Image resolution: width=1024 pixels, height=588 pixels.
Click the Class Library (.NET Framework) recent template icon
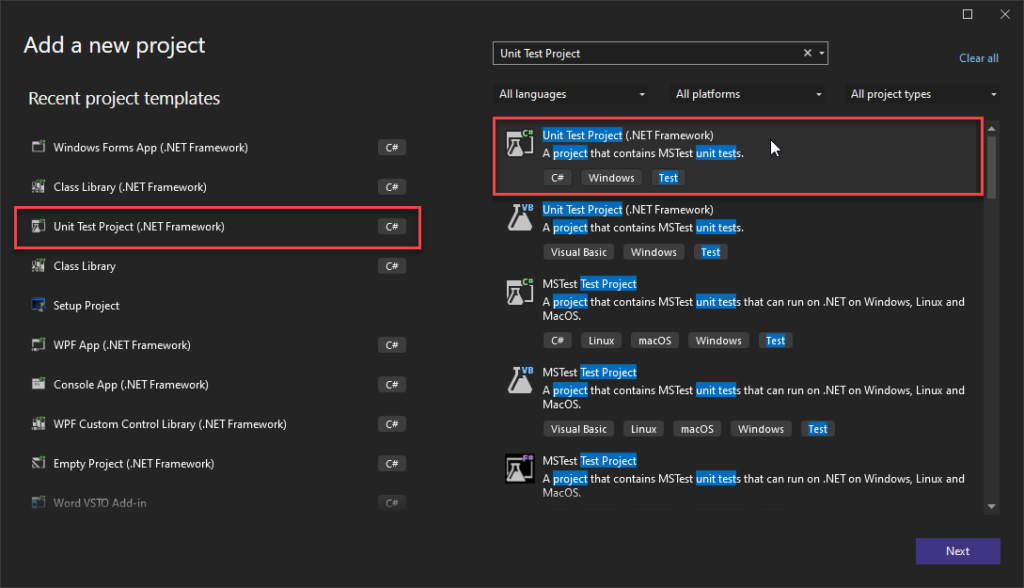click(x=39, y=187)
